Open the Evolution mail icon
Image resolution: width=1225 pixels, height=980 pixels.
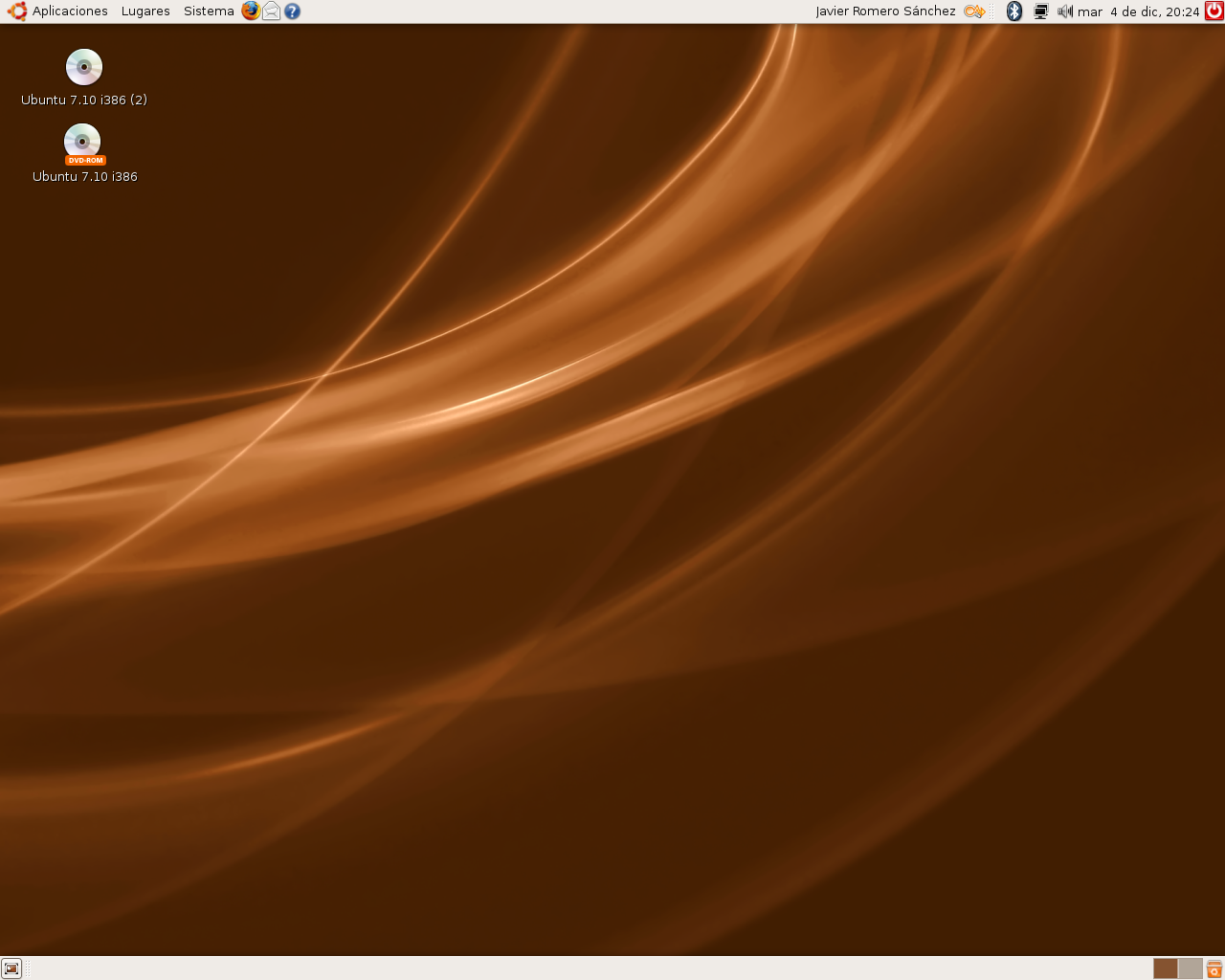tap(270, 11)
